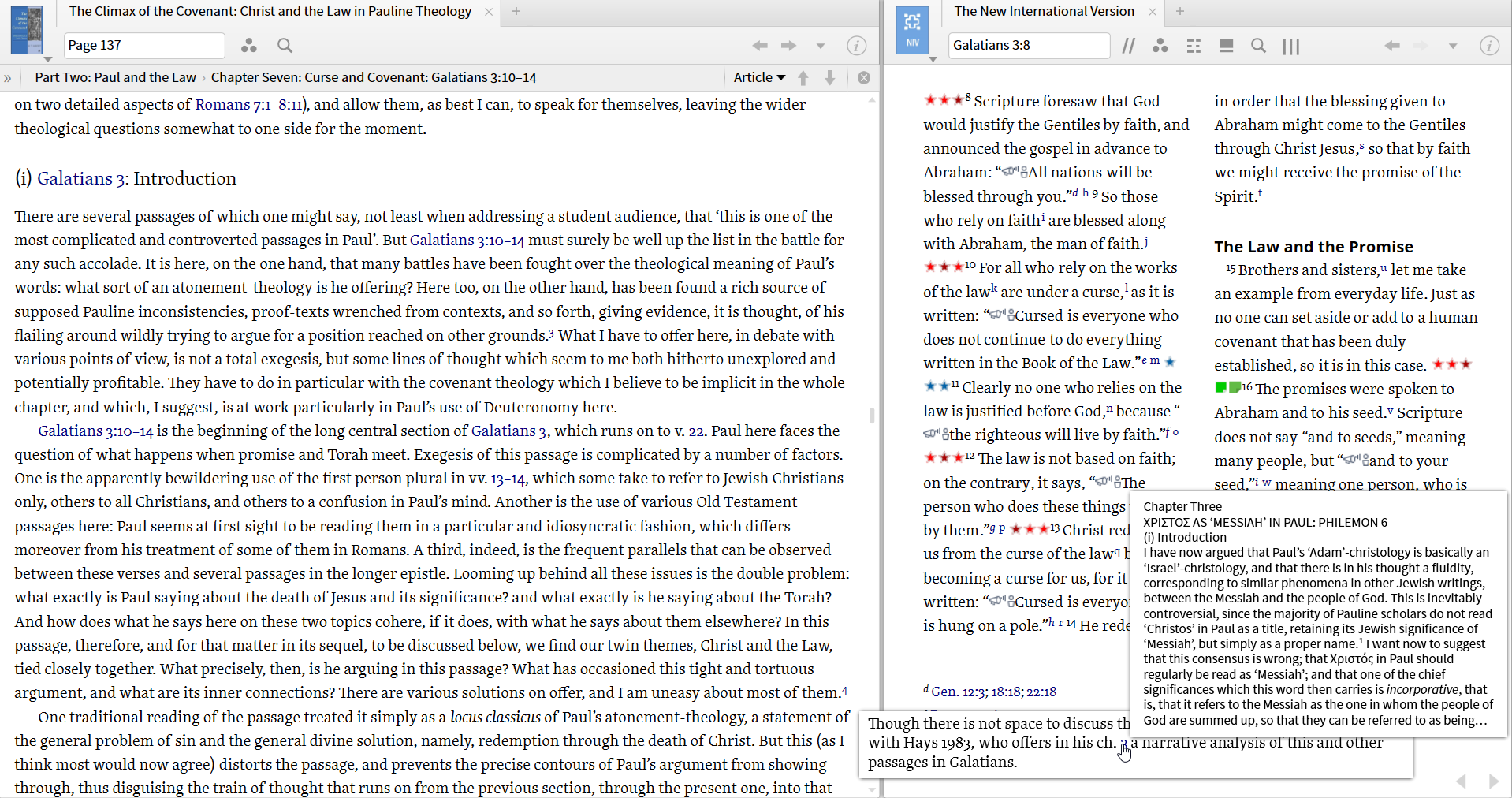Open the Galatians 3:10–14 link starting the second paragraph
1512x798 pixels.
pos(95,431)
